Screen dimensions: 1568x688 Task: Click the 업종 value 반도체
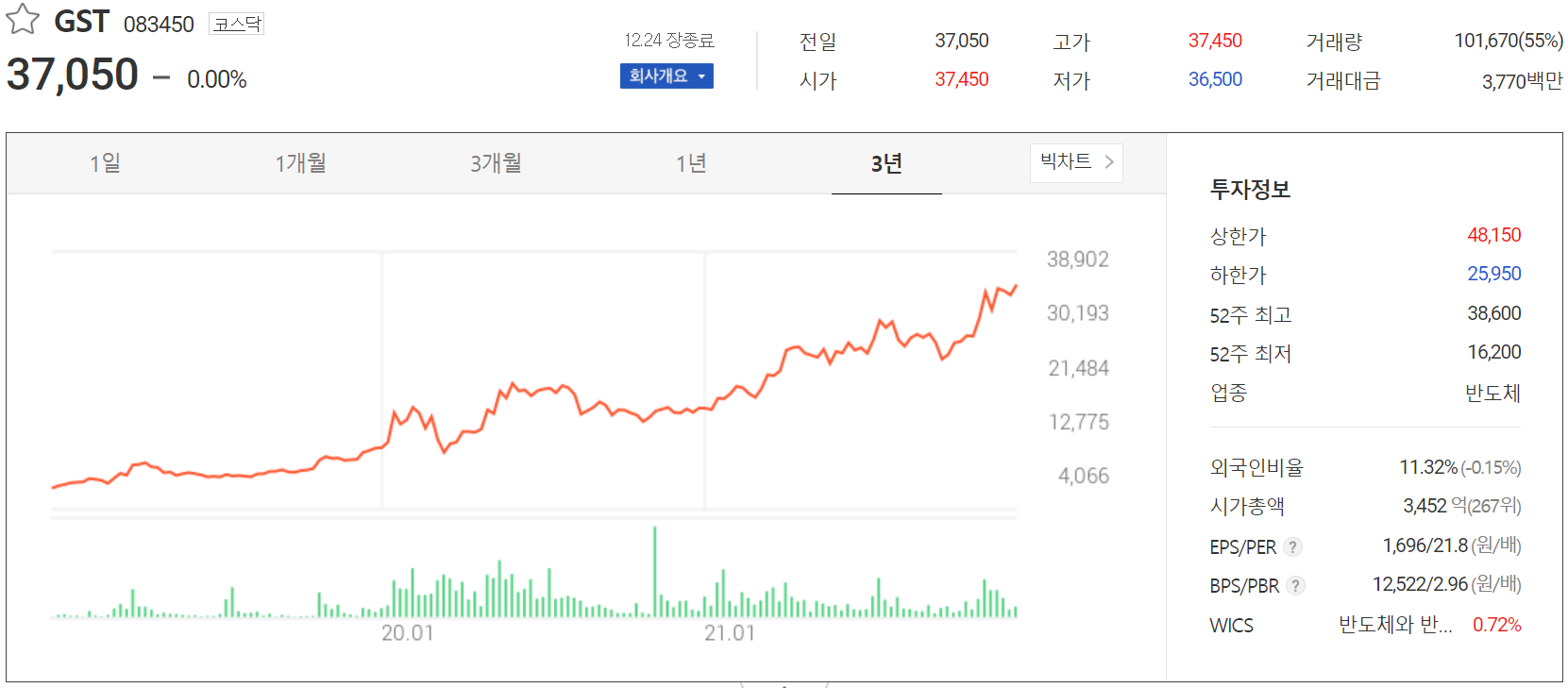(x=1493, y=393)
